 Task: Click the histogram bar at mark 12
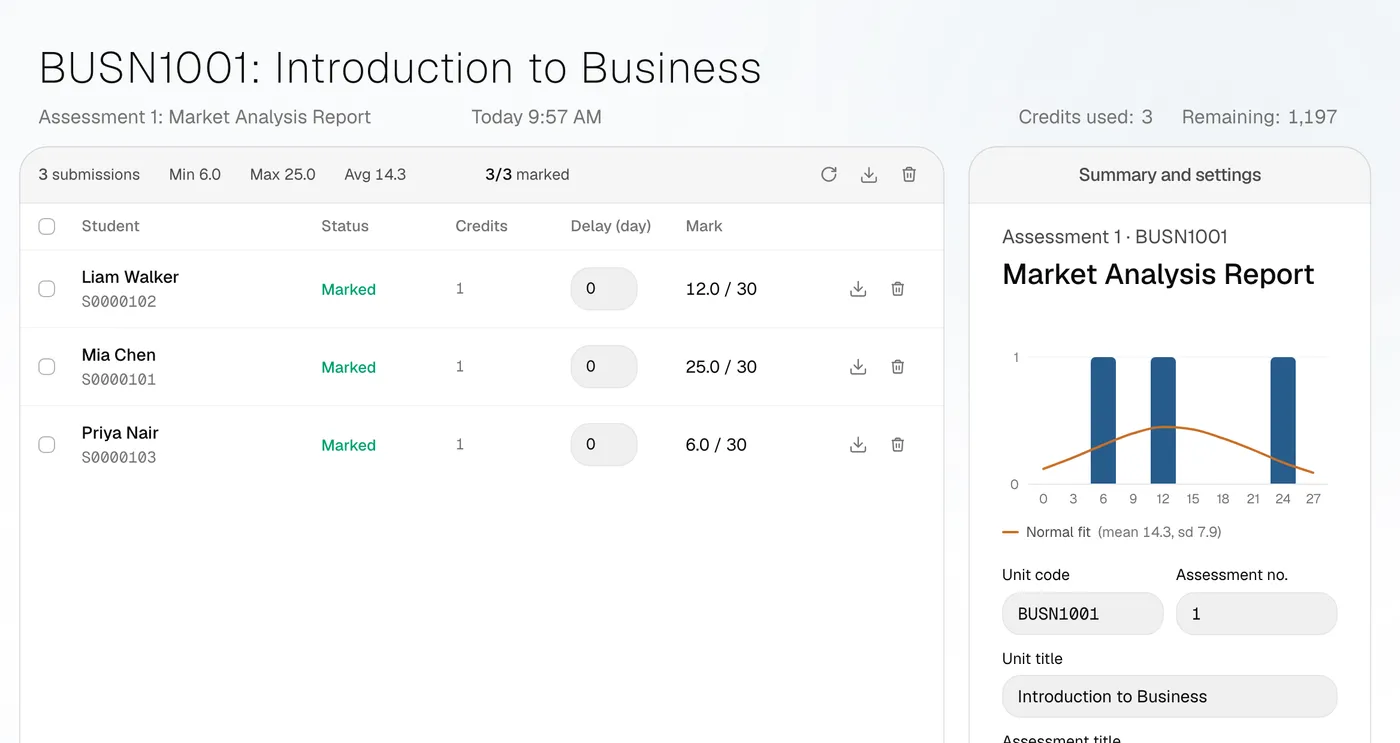point(1163,420)
